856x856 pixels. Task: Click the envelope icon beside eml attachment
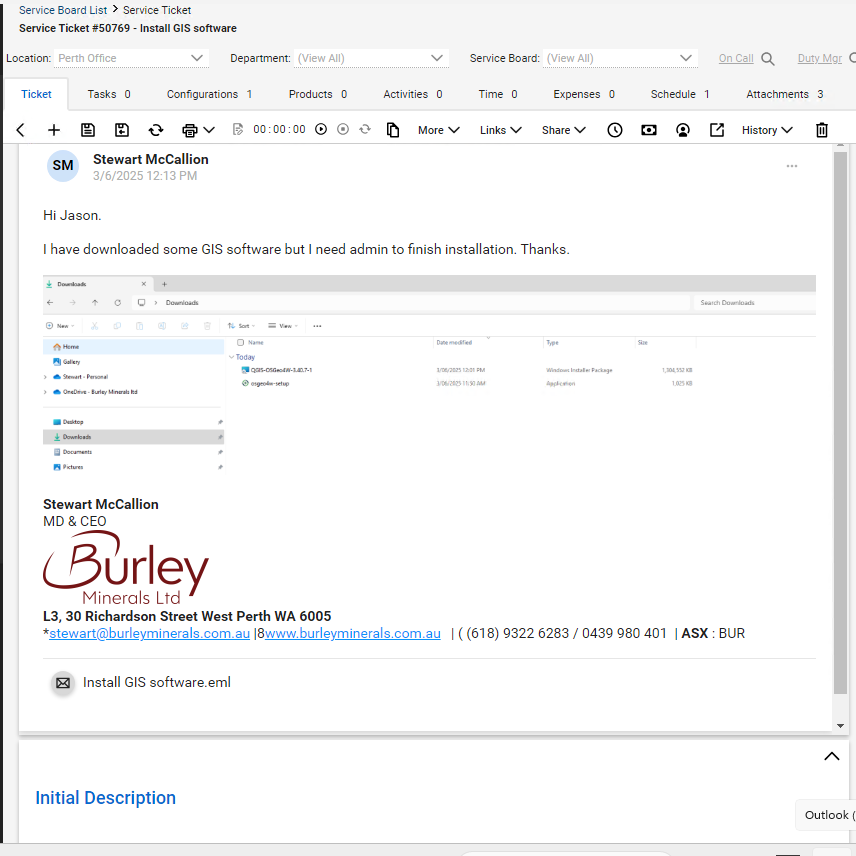coord(63,683)
